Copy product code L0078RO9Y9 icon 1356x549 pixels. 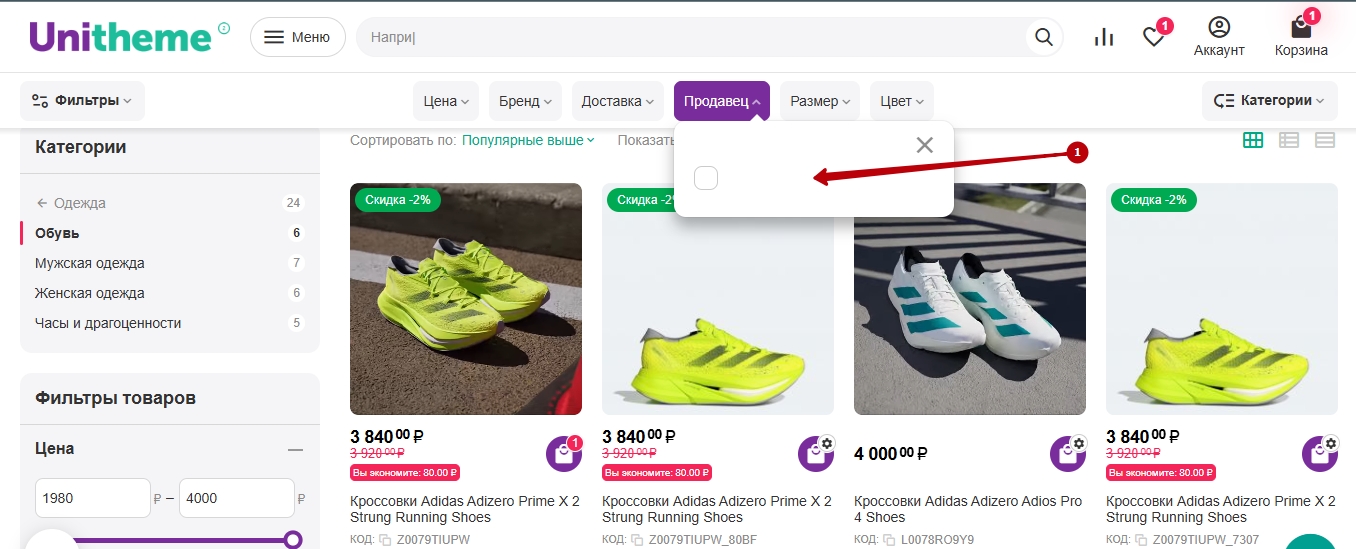[x=888, y=540]
